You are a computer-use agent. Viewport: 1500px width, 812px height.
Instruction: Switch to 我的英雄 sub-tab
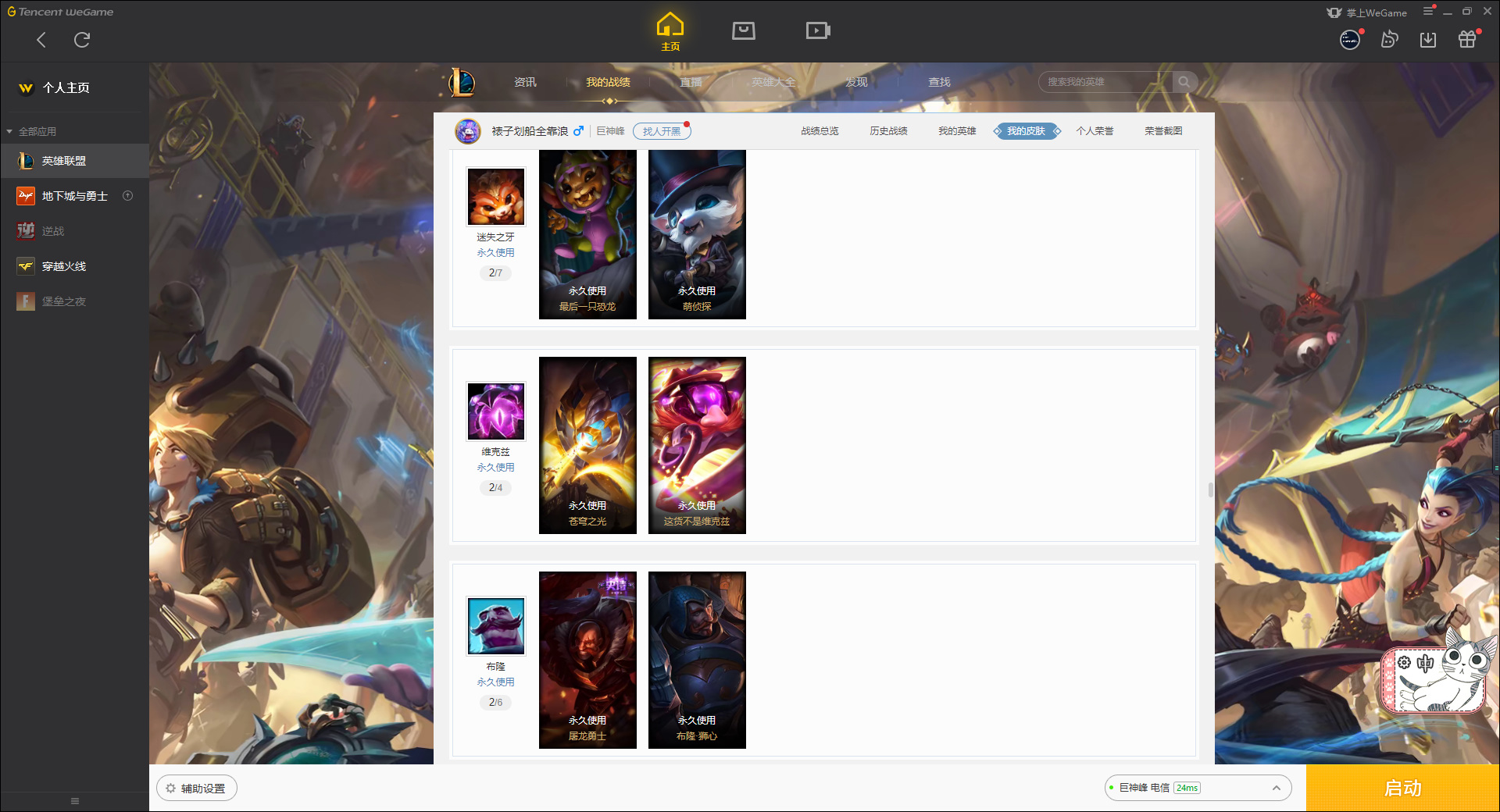(957, 131)
